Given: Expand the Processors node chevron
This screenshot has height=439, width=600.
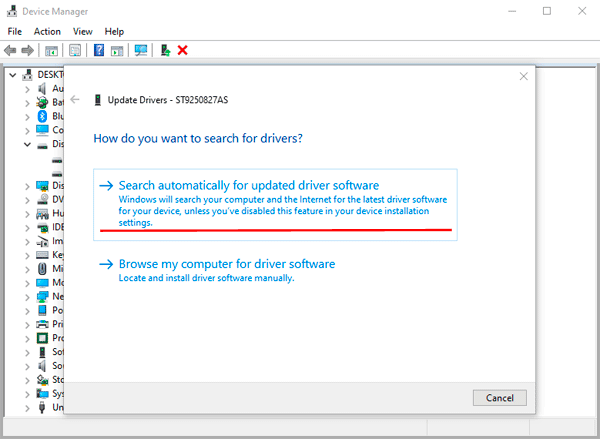Looking at the screenshot, I should [27, 339].
